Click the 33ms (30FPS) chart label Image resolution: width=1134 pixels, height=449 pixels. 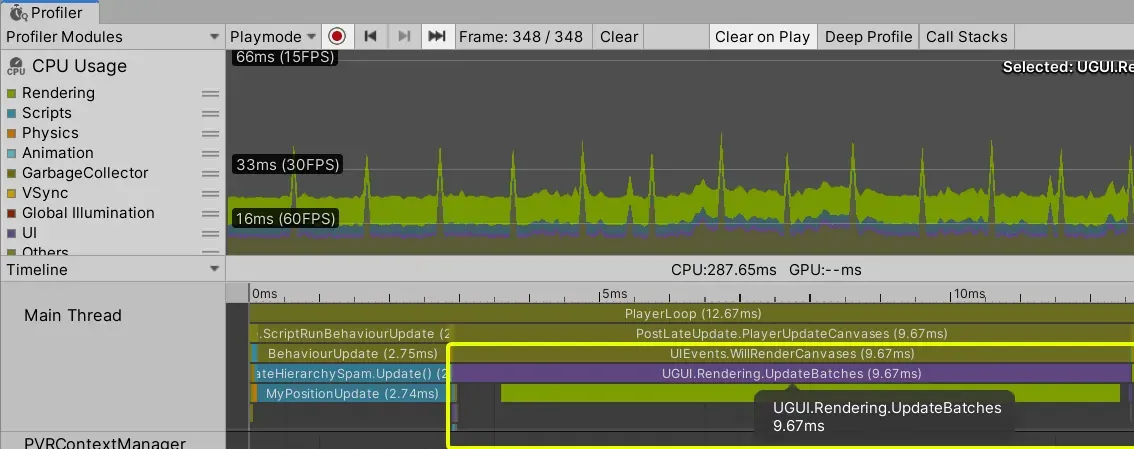point(288,165)
